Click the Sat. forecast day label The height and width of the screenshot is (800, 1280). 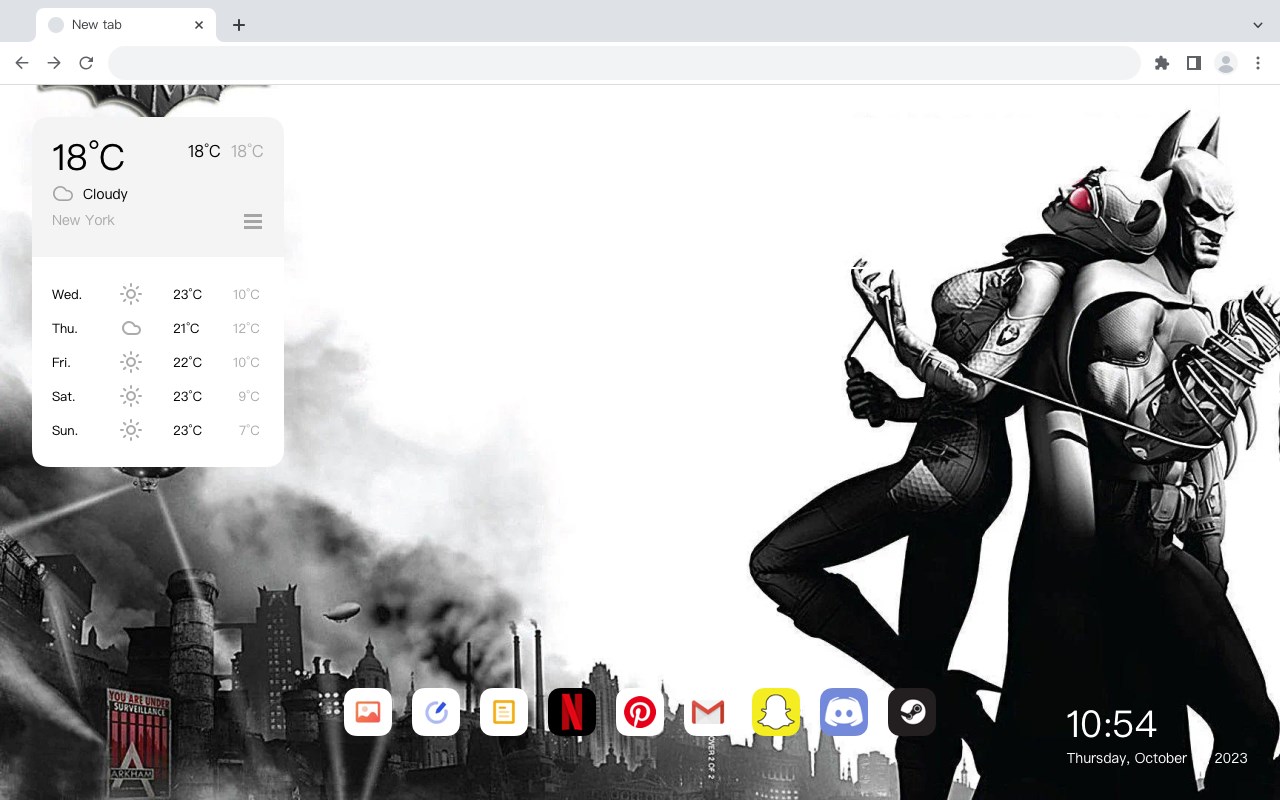coord(64,396)
